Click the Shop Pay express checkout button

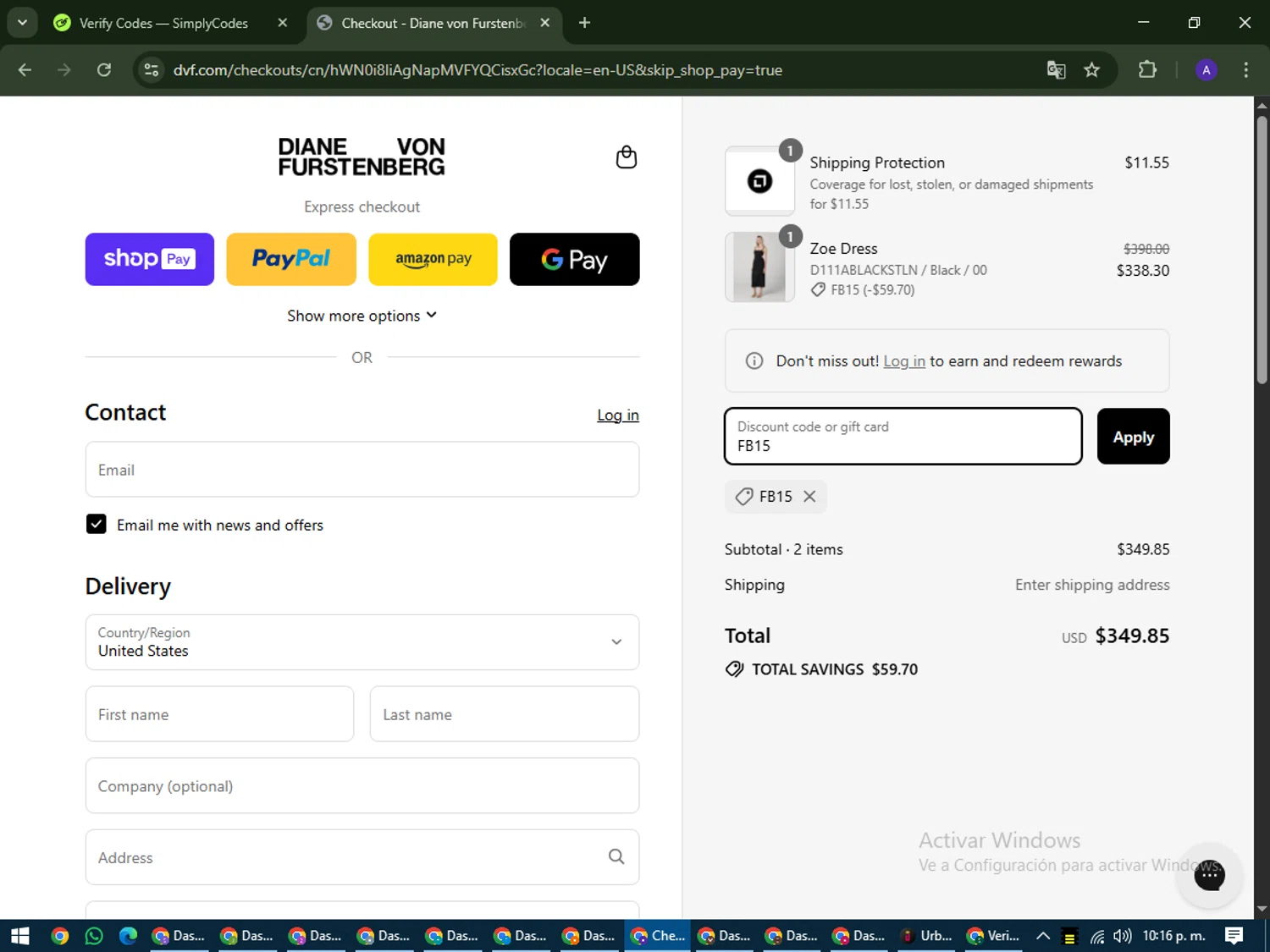click(x=150, y=259)
